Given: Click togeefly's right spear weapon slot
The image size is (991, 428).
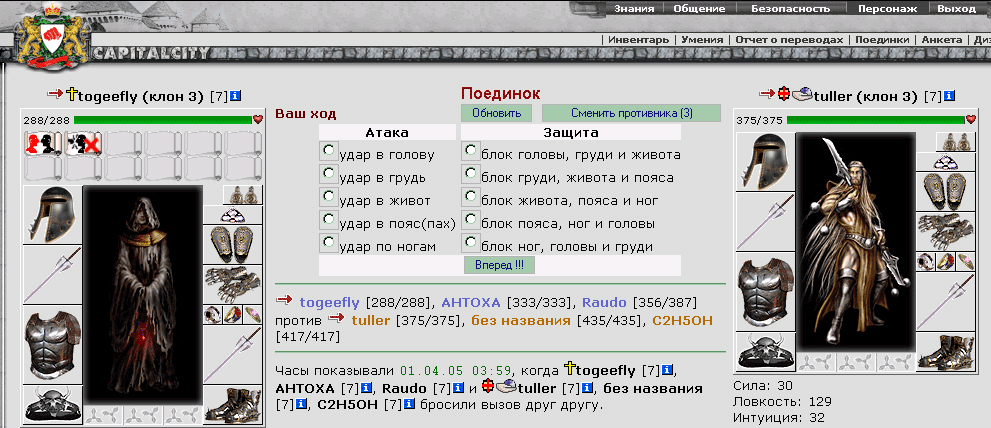Looking at the screenshot, I should pos(233,354).
